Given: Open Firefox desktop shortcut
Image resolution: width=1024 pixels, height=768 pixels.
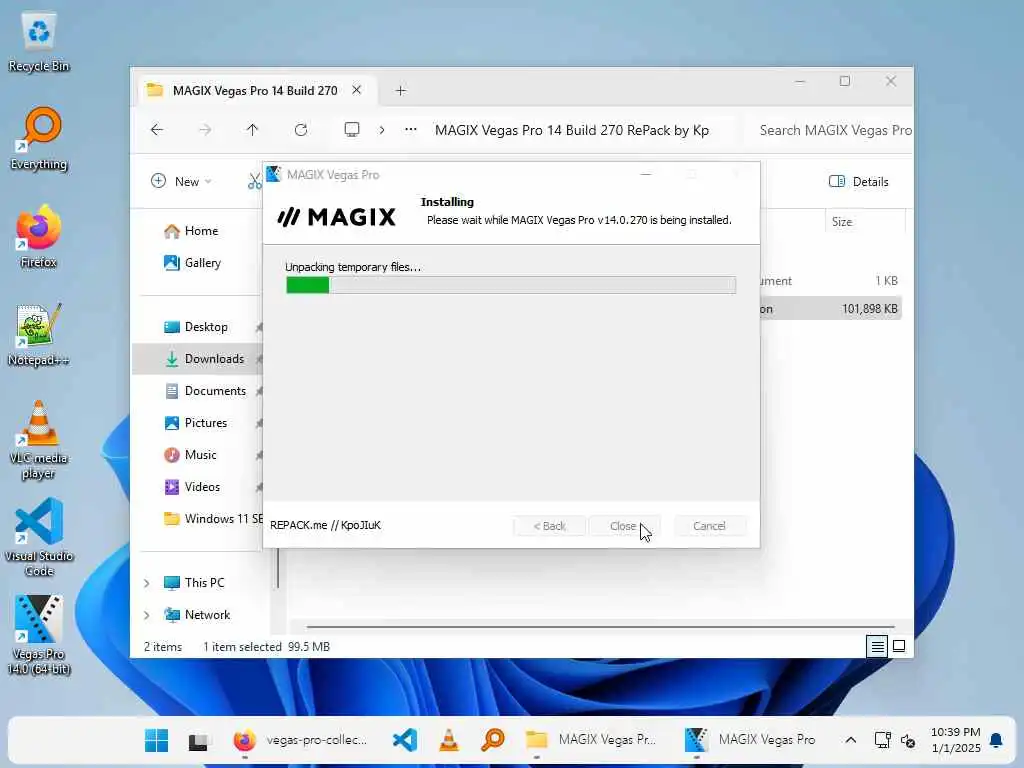Looking at the screenshot, I should [x=39, y=236].
